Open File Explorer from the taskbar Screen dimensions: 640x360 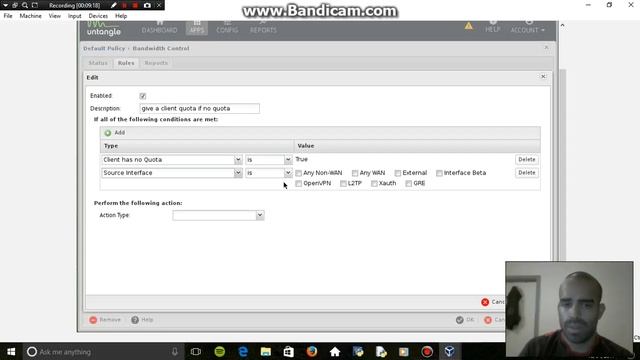pyautogui.click(x=266, y=351)
